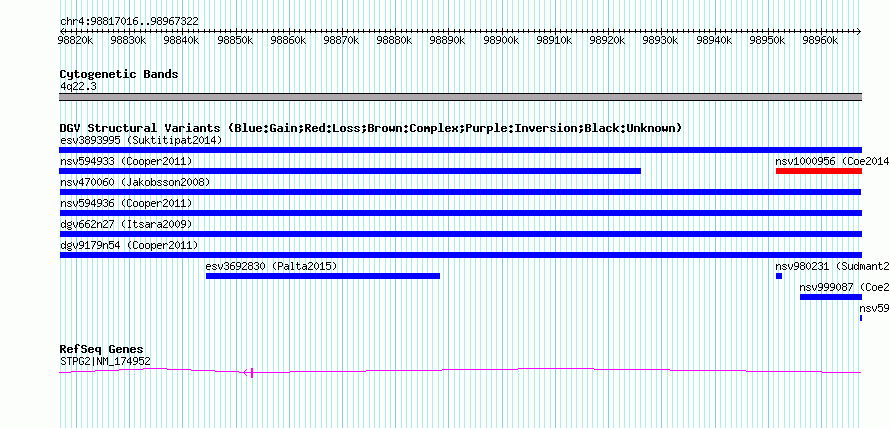Click the 98940k ruler tick label
Image resolution: width=890 pixels, height=428 pixels.
(x=714, y=40)
